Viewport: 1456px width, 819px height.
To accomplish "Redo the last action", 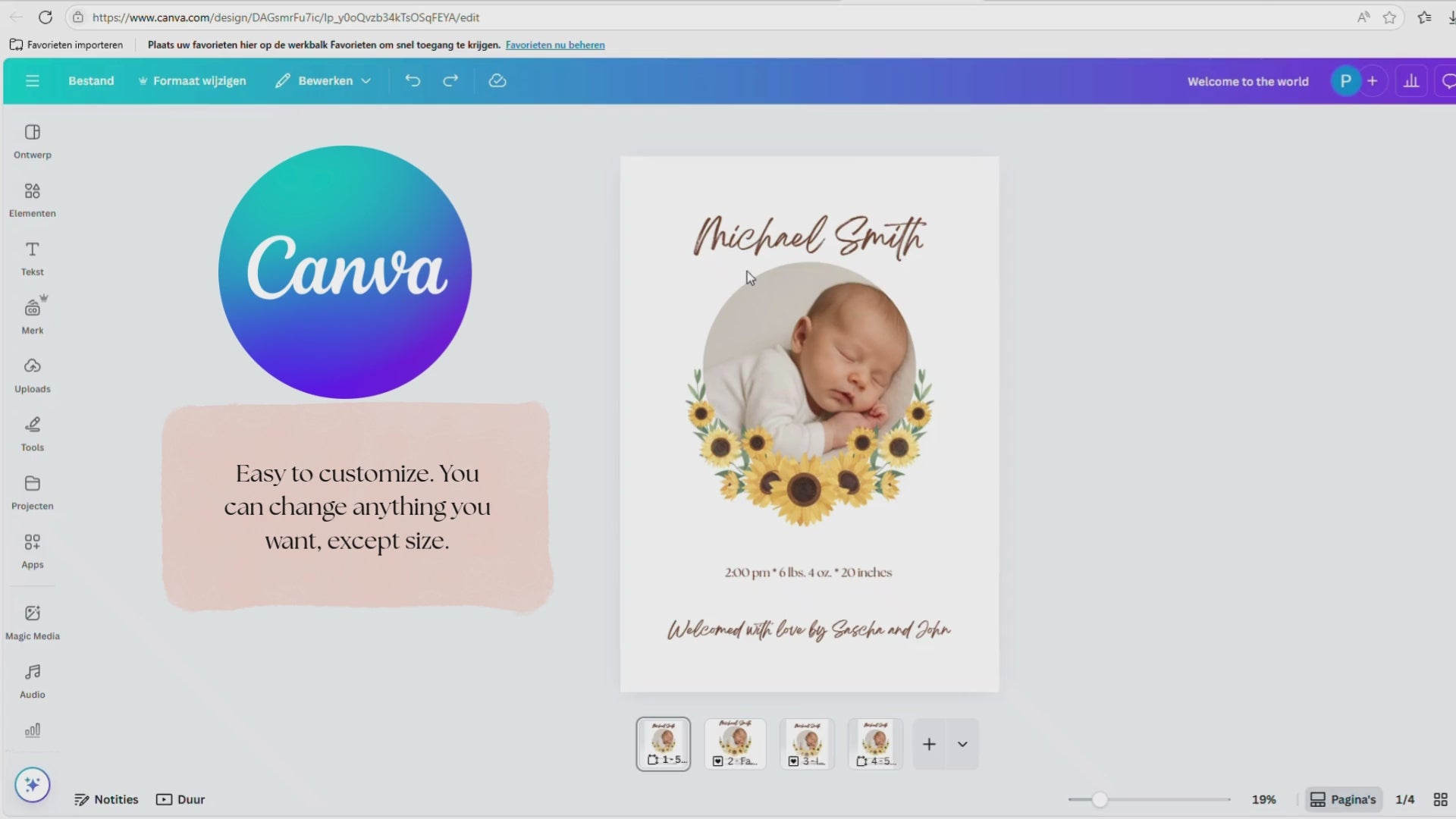I will click(x=450, y=80).
